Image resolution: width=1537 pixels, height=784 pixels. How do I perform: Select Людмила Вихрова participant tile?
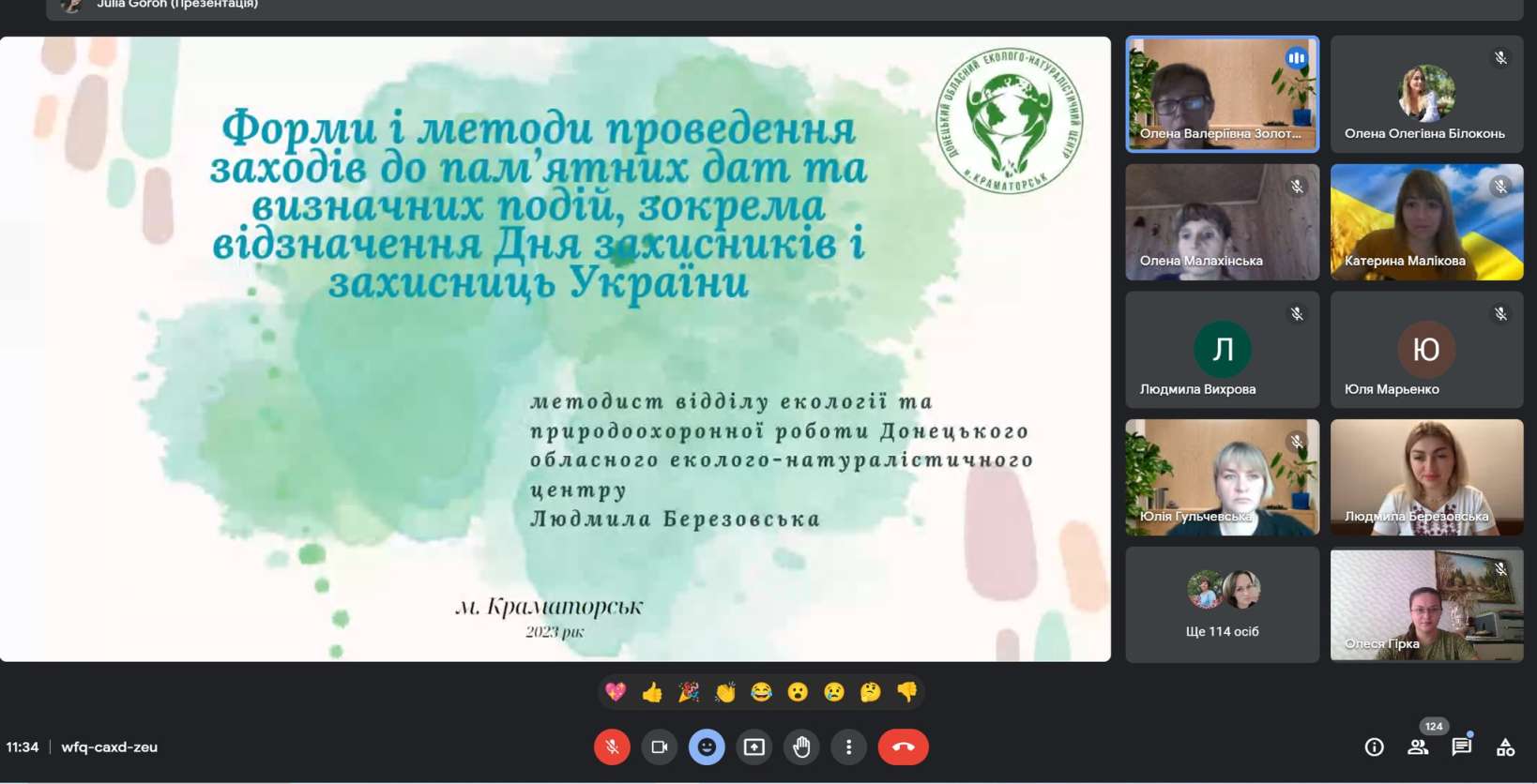point(1223,350)
